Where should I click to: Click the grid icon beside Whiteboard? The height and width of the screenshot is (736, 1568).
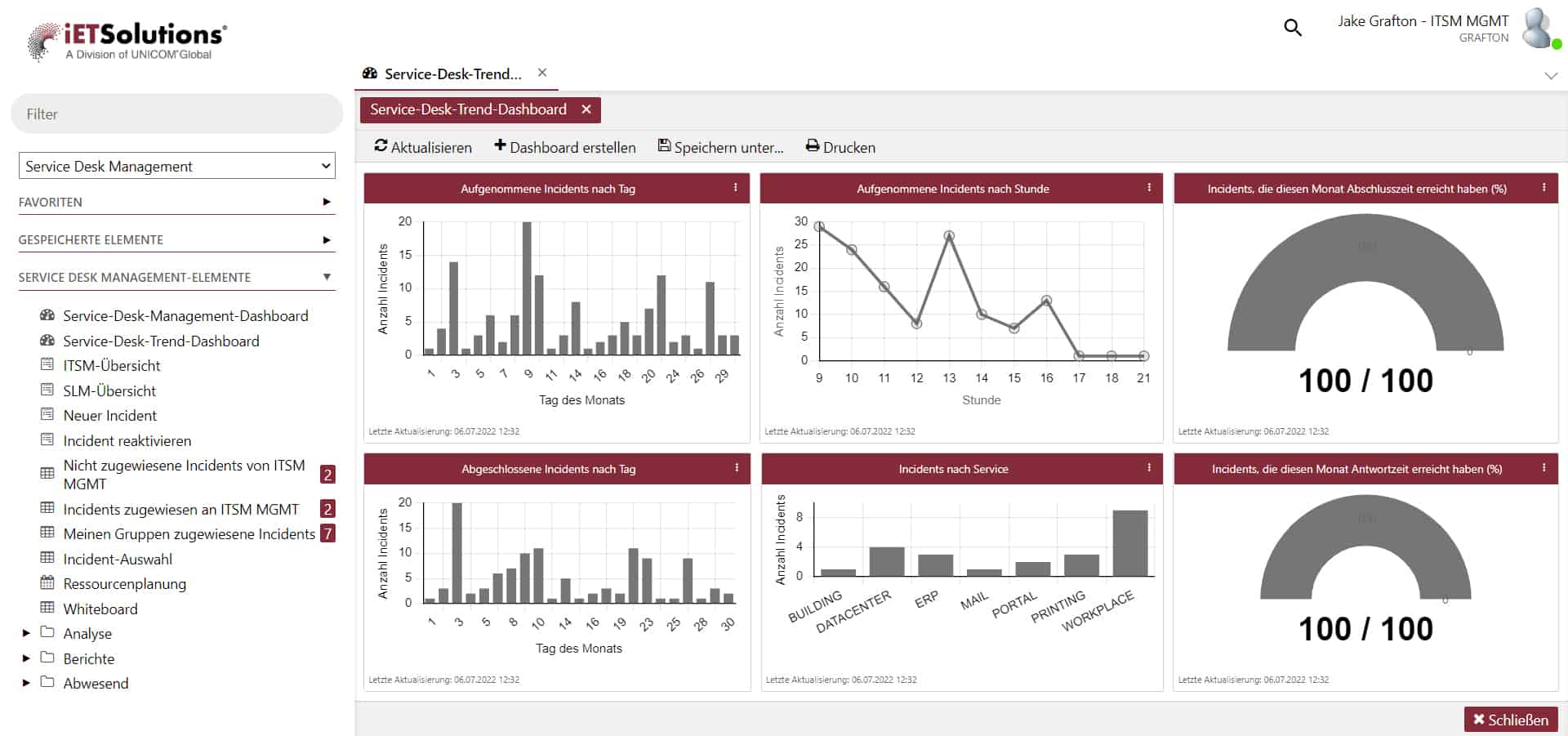(x=47, y=608)
